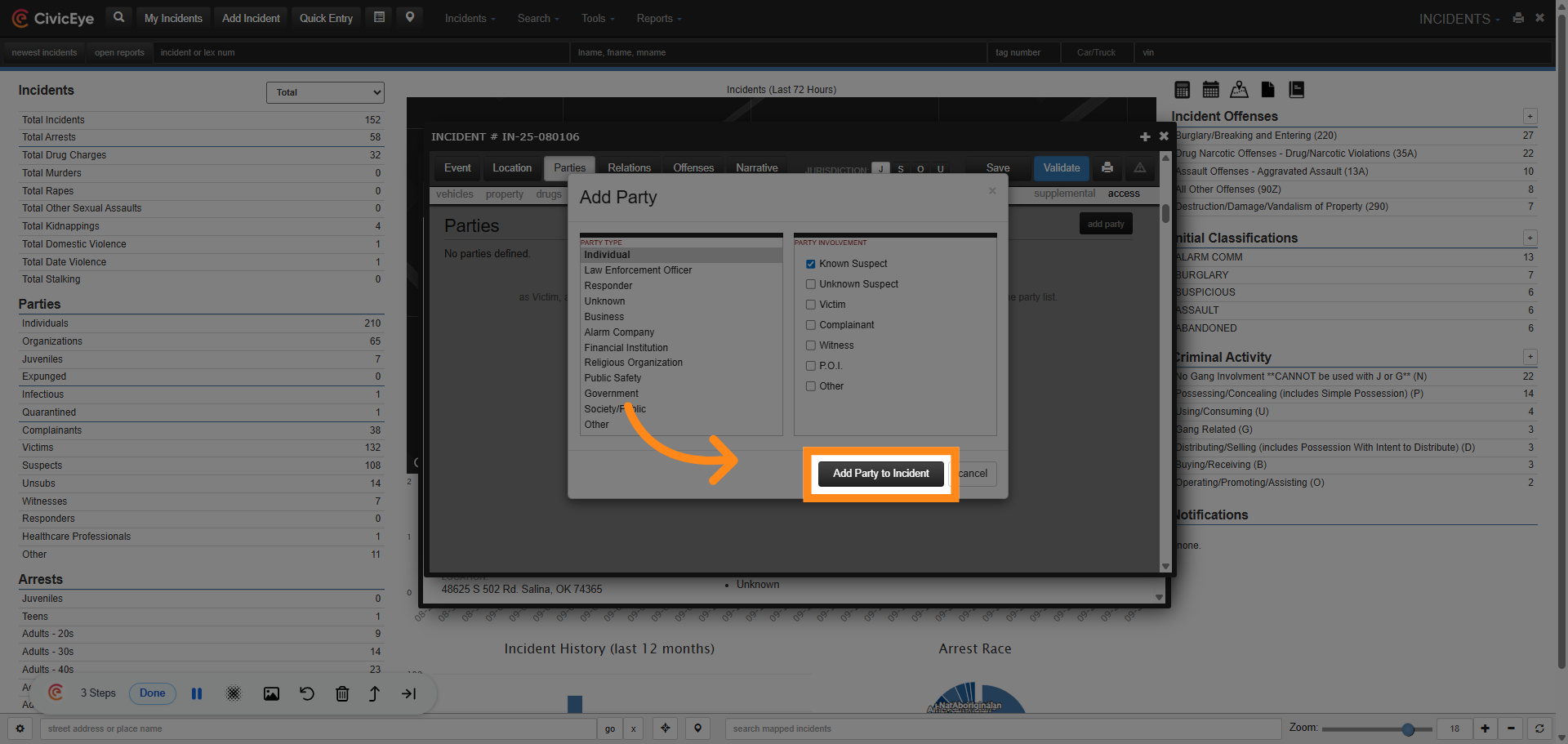Switch to the Event tab
Image resolution: width=1568 pixels, height=744 pixels.
(x=457, y=168)
